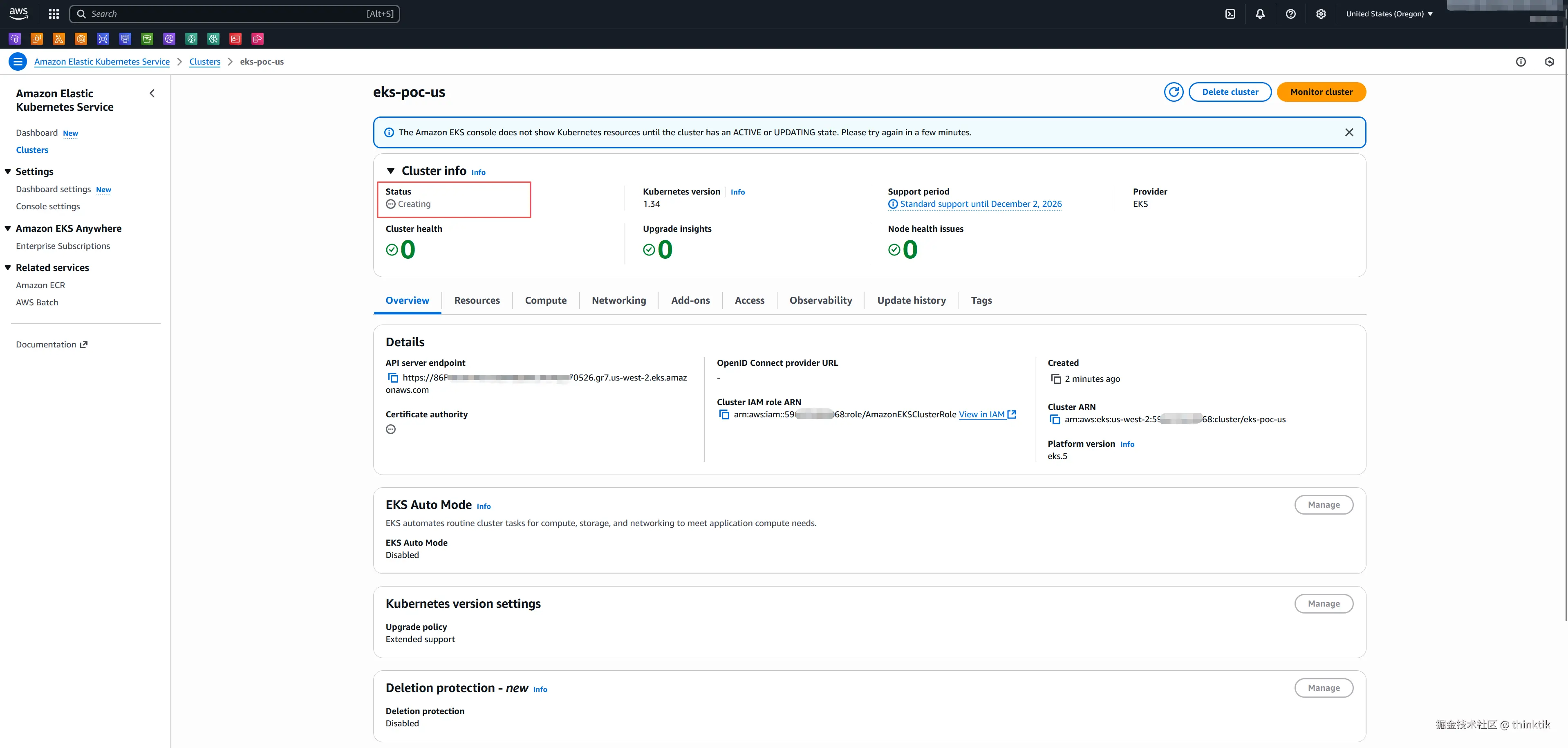Open AWS CloudShell icon in top bar
Screen dimensions: 1568x748
click(1230, 14)
